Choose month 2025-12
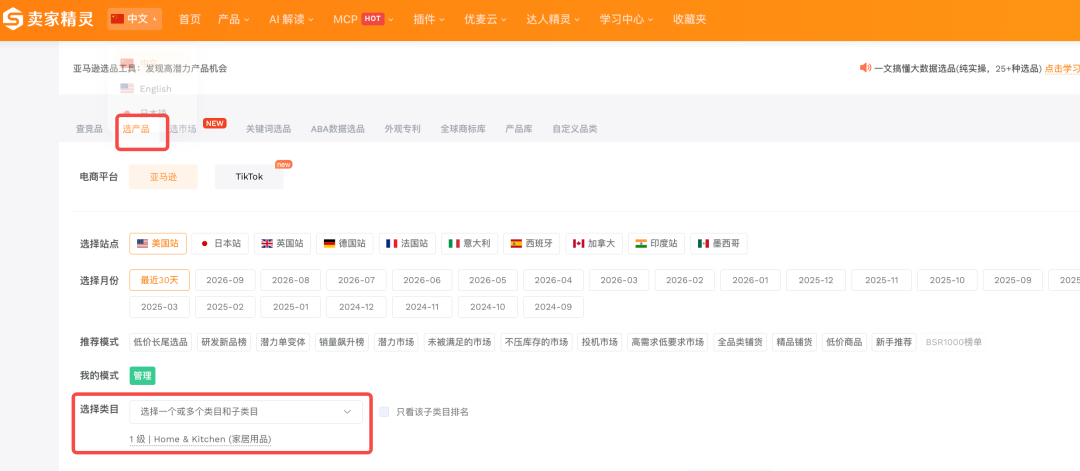The image size is (1080, 471). coord(816,280)
